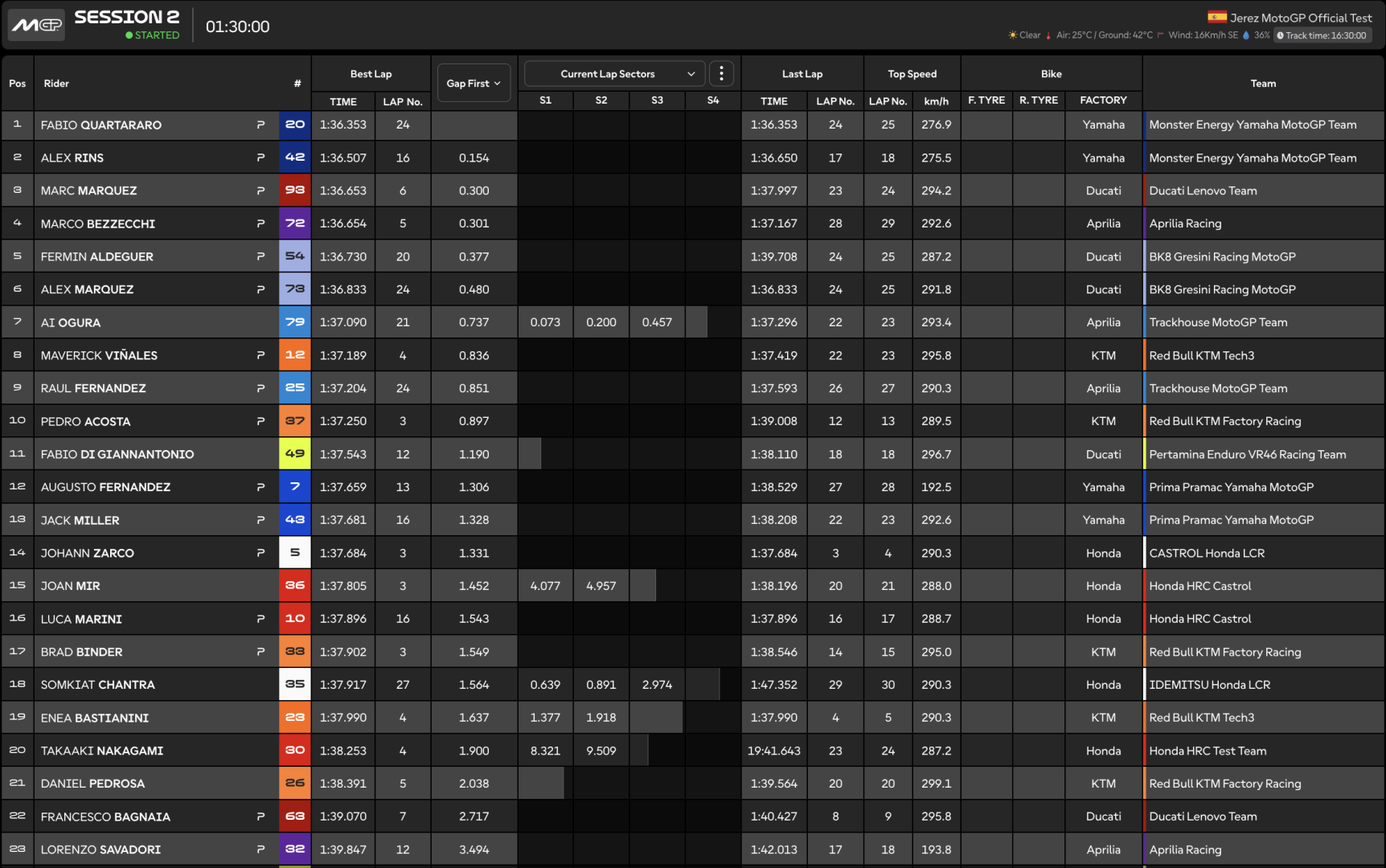Click the clock icon in Track time badge
The width and height of the screenshot is (1386, 868).
(1280, 35)
